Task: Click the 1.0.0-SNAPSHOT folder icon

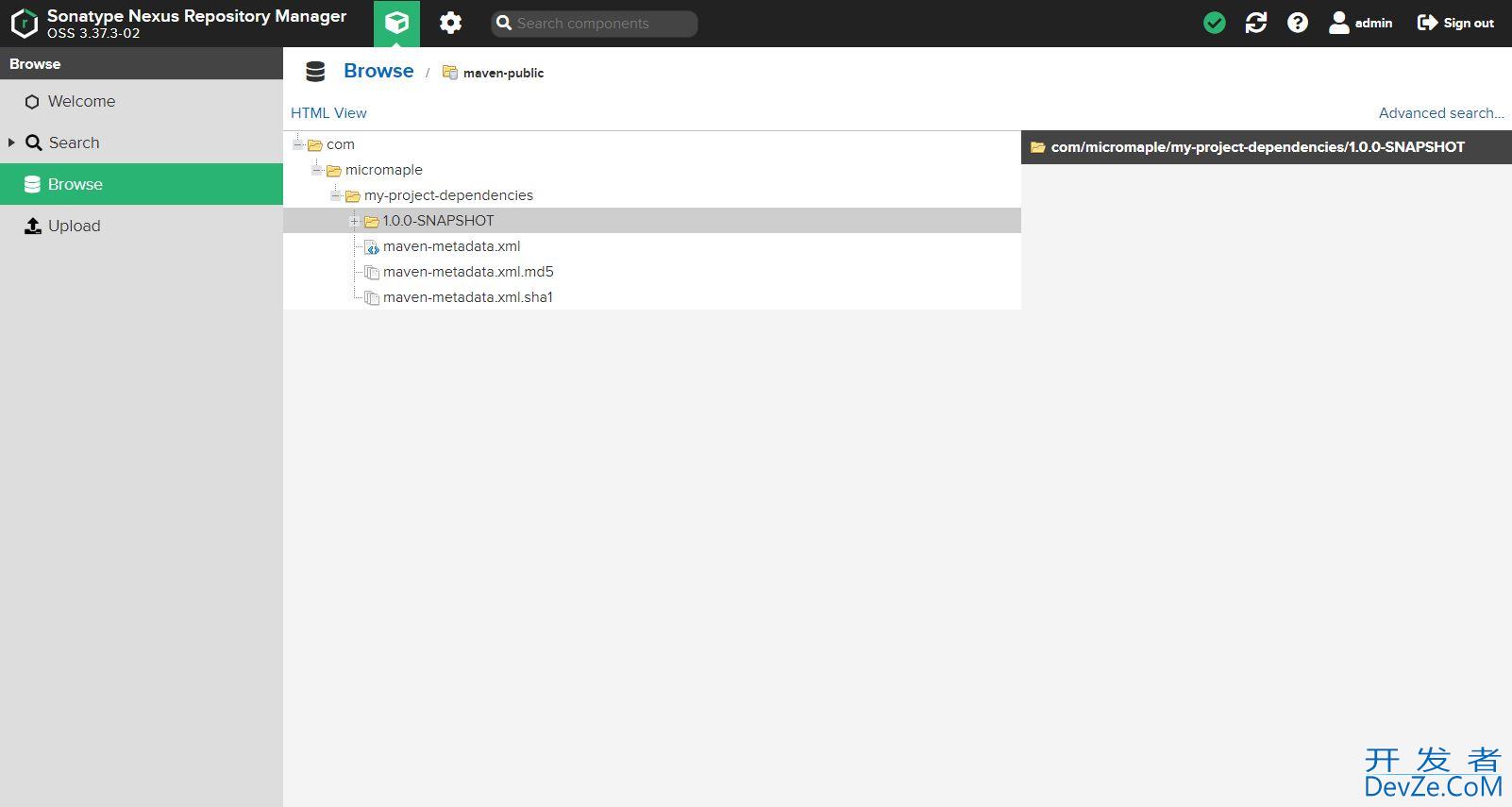Action: tap(372, 221)
